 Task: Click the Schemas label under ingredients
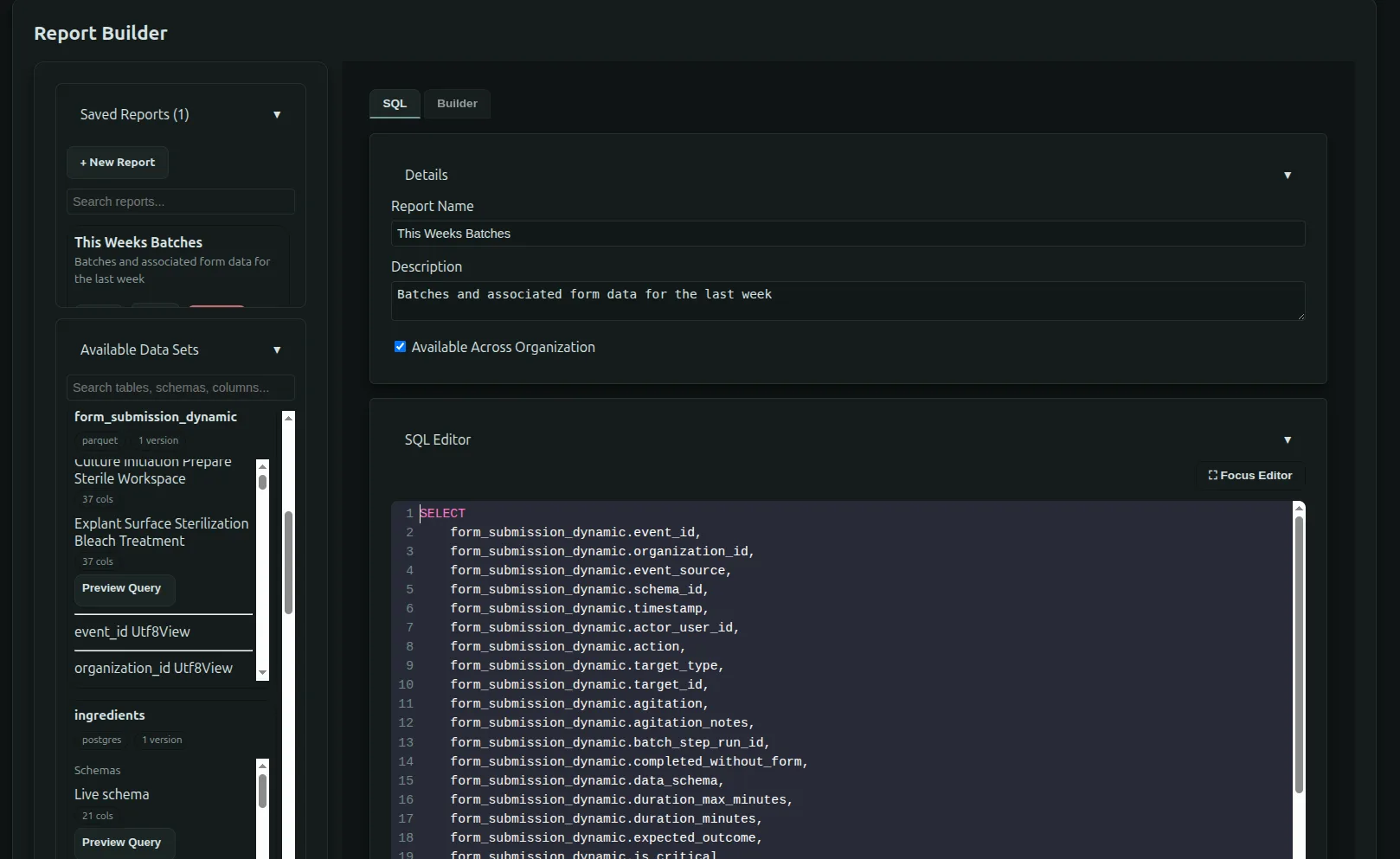pyautogui.click(x=97, y=771)
